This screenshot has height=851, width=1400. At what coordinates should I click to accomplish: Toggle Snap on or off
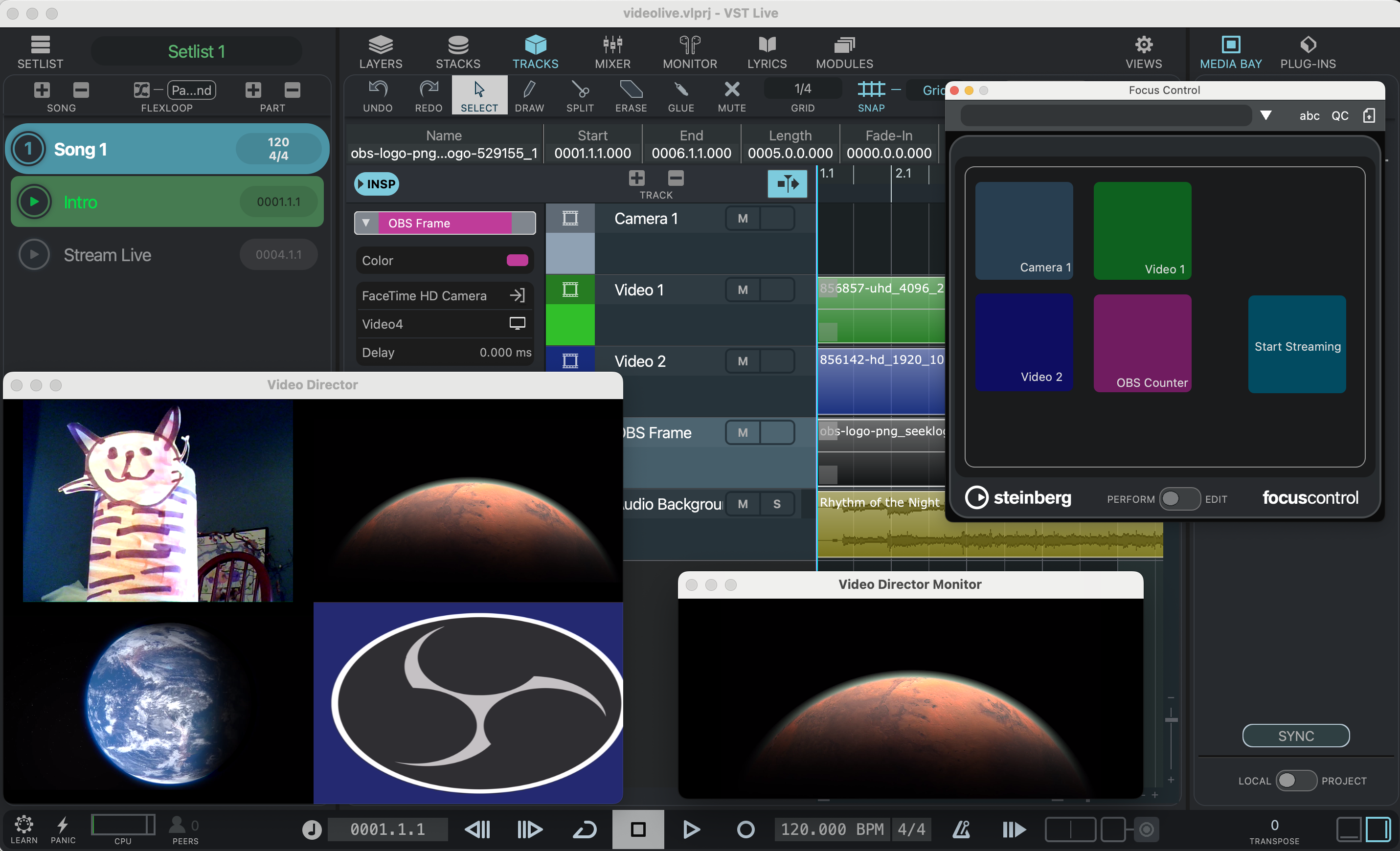tap(871, 95)
